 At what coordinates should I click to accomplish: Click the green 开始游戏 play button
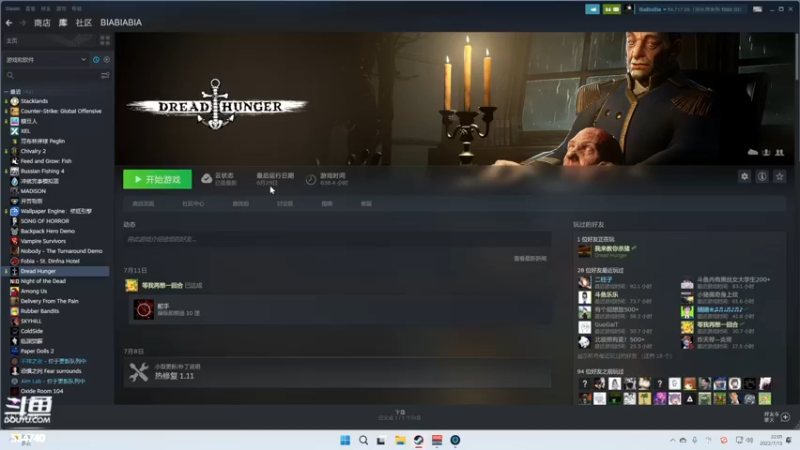(x=157, y=179)
